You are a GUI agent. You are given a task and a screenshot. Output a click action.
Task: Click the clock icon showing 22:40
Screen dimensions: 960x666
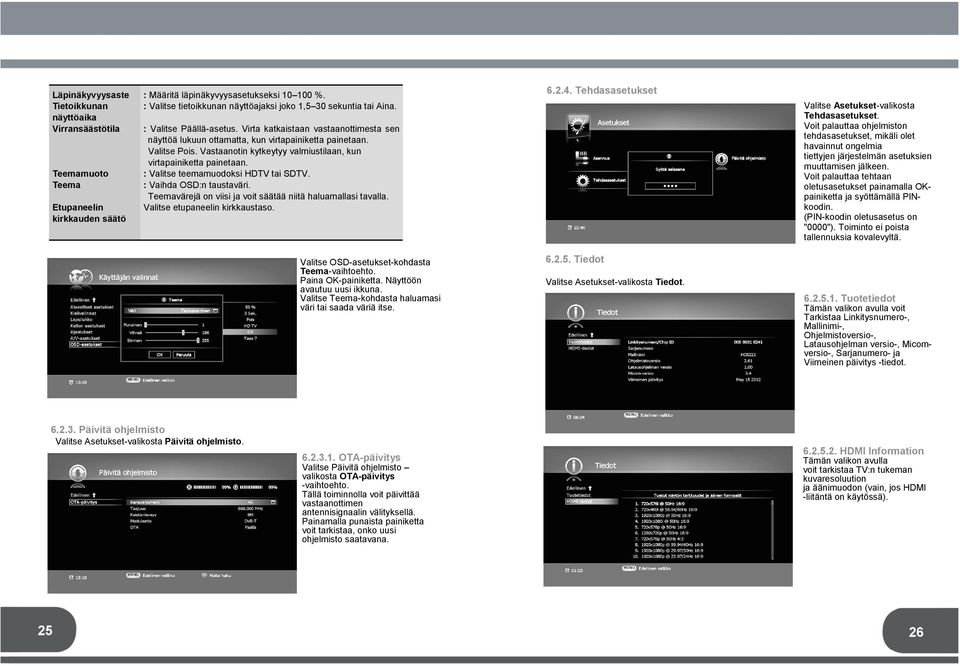[569, 228]
